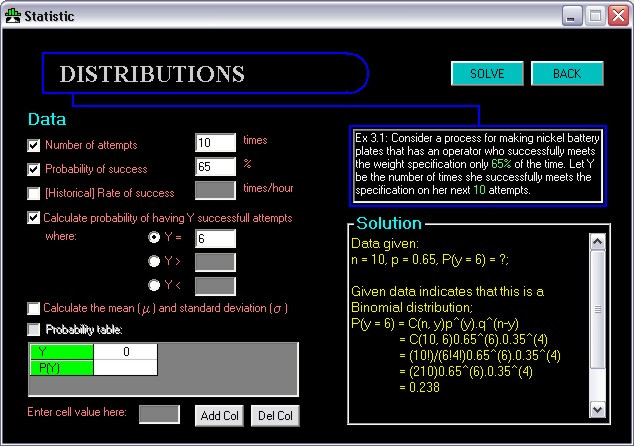Click the Solution scrollbar down arrow

pyautogui.click(x=598, y=410)
